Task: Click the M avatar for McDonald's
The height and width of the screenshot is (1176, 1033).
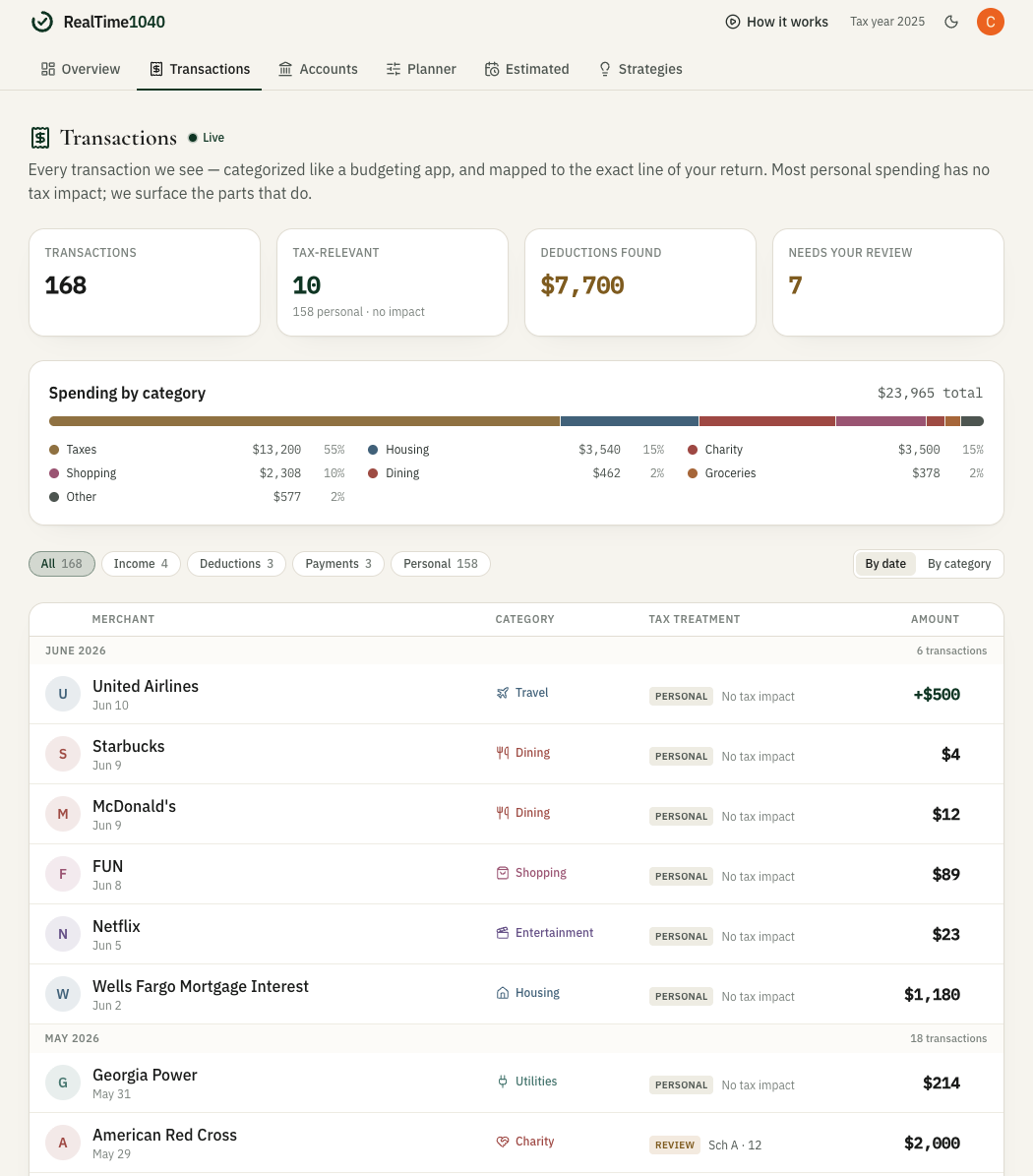Action: tap(63, 814)
